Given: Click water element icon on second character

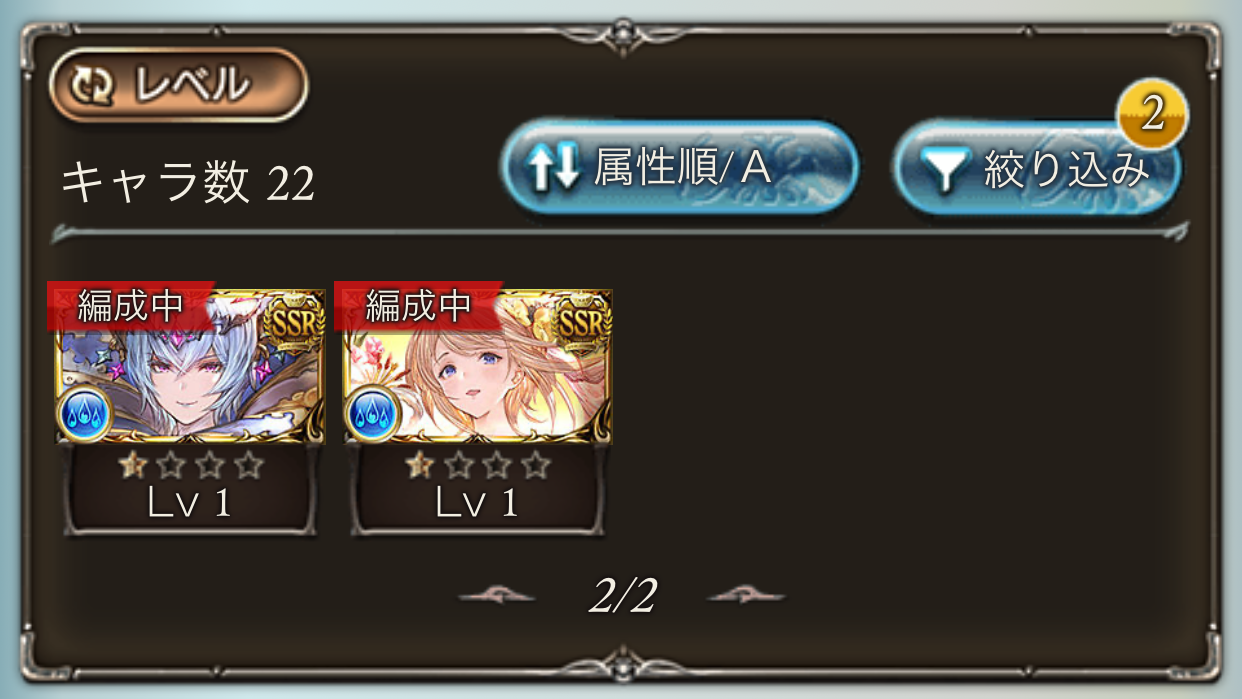Looking at the screenshot, I should (x=373, y=413).
